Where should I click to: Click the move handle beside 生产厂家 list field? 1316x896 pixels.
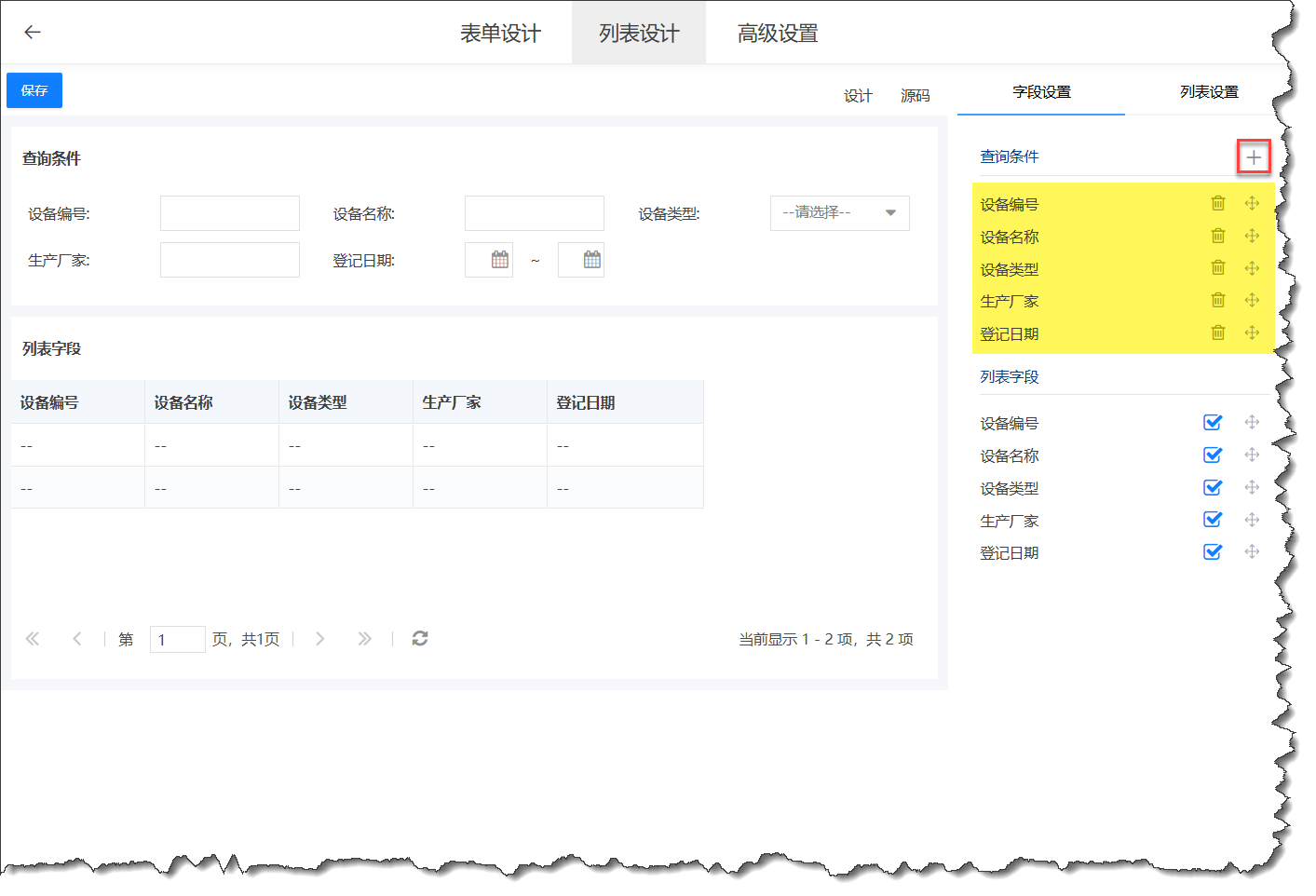coord(1252,520)
